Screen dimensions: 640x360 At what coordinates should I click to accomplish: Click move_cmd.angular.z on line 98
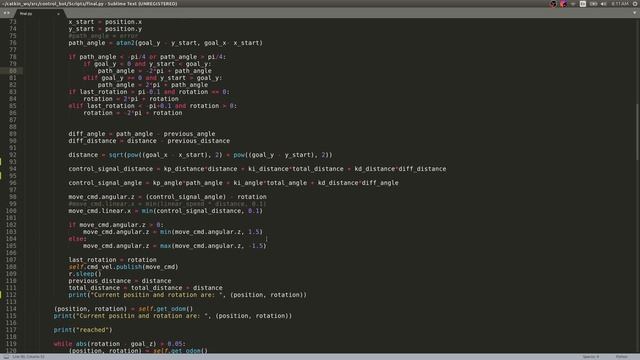(101, 197)
